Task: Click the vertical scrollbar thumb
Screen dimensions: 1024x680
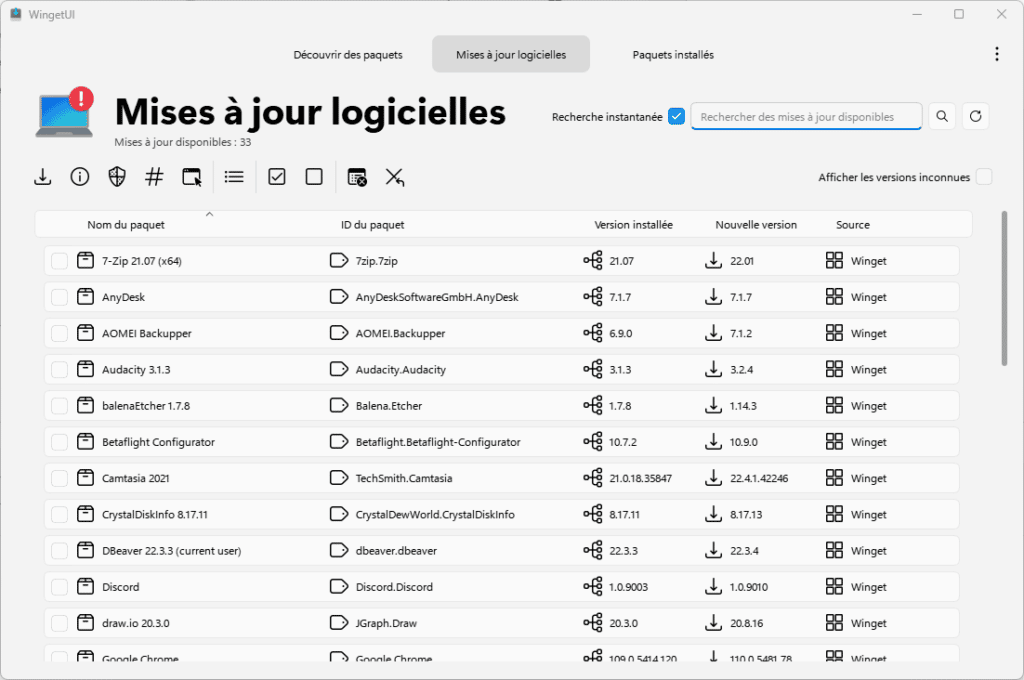Action: (x=1004, y=288)
